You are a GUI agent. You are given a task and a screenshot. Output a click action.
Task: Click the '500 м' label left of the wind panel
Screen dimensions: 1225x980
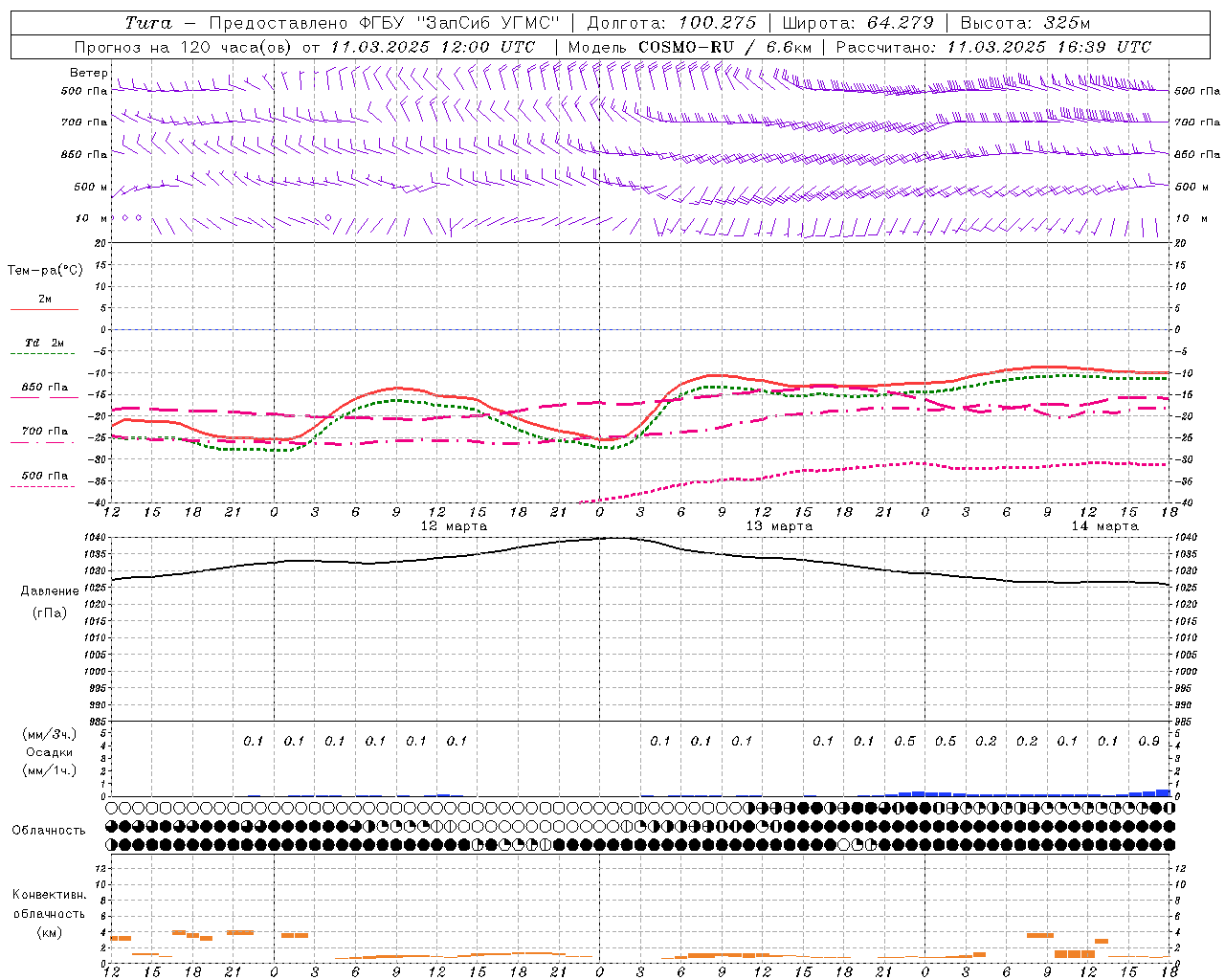coord(91,187)
